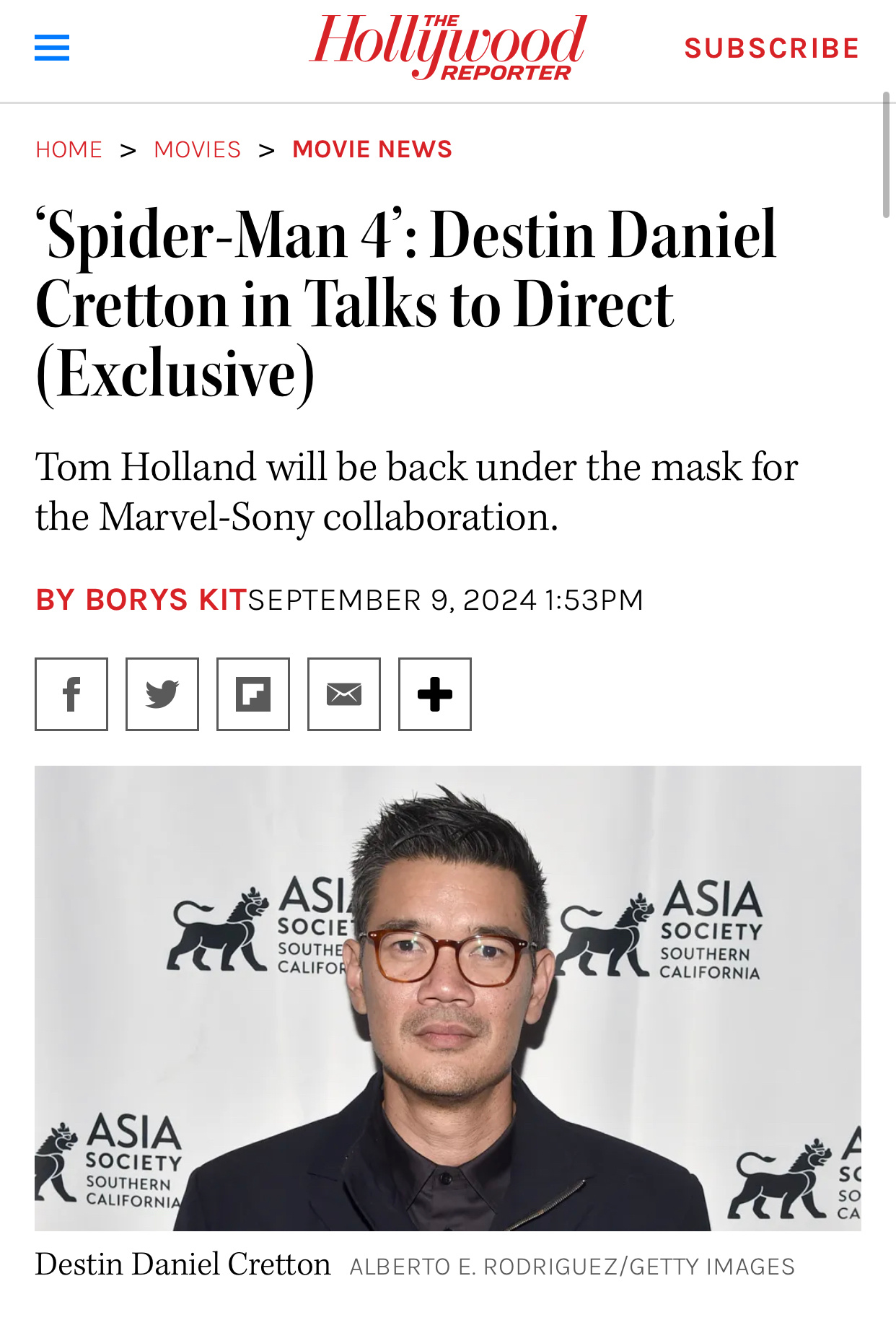896x1320 pixels.
Task: Share article to Flipboard
Action: click(x=253, y=694)
